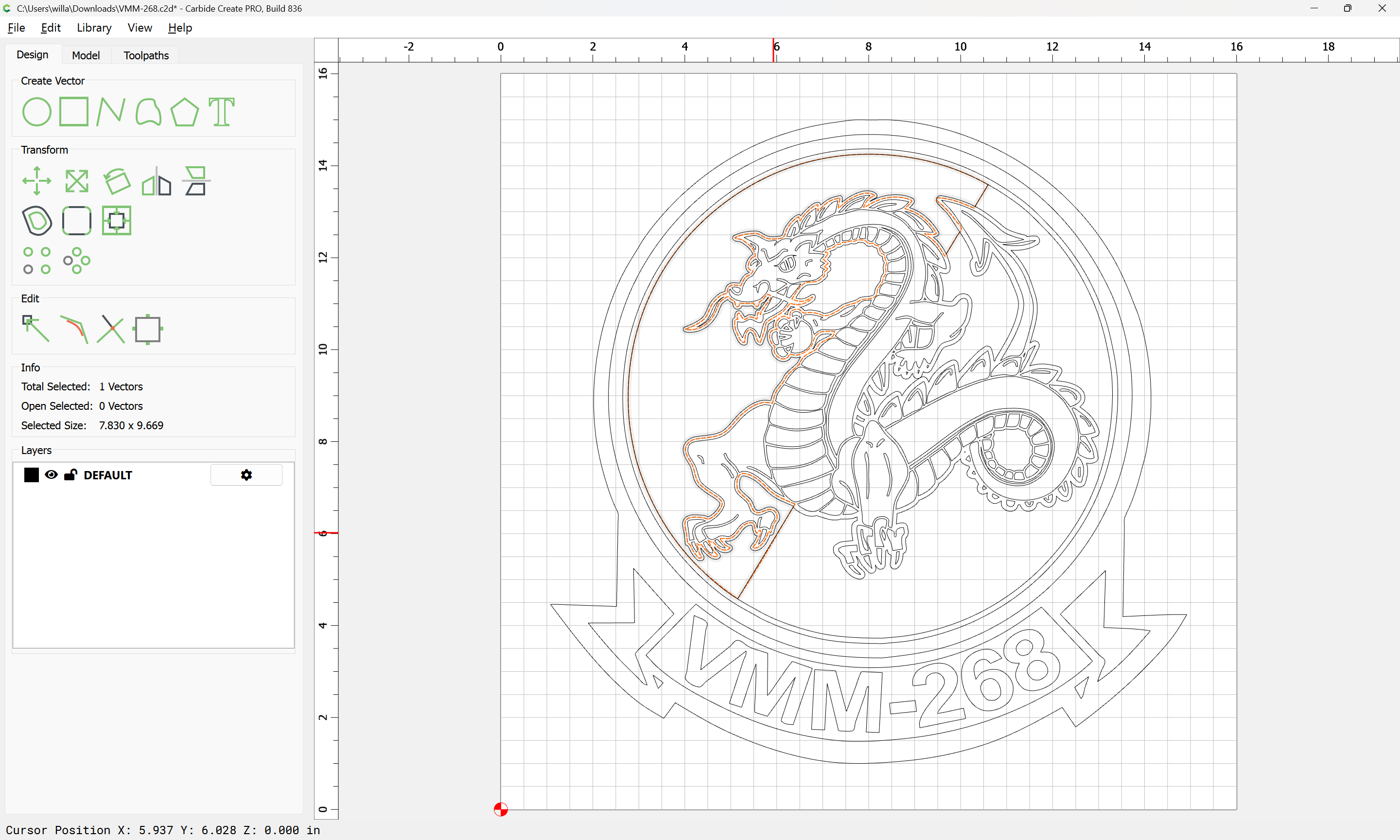Image resolution: width=1400 pixels, height=840 pixels.
Task: Switch to the Toolpaths tab
Action: (x=146, y=55)
